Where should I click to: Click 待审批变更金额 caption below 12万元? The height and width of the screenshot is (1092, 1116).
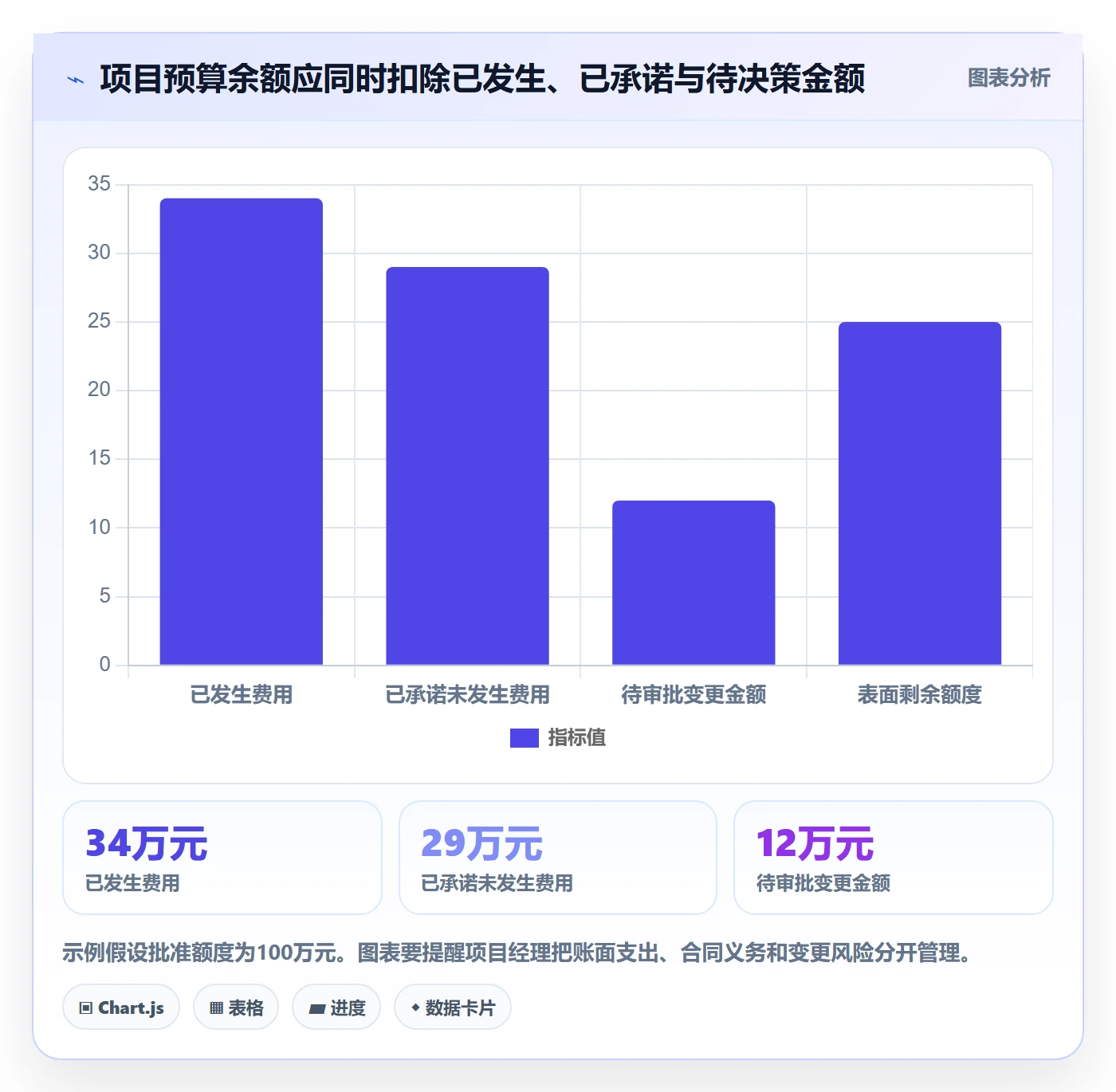click(x=823, y=883)
